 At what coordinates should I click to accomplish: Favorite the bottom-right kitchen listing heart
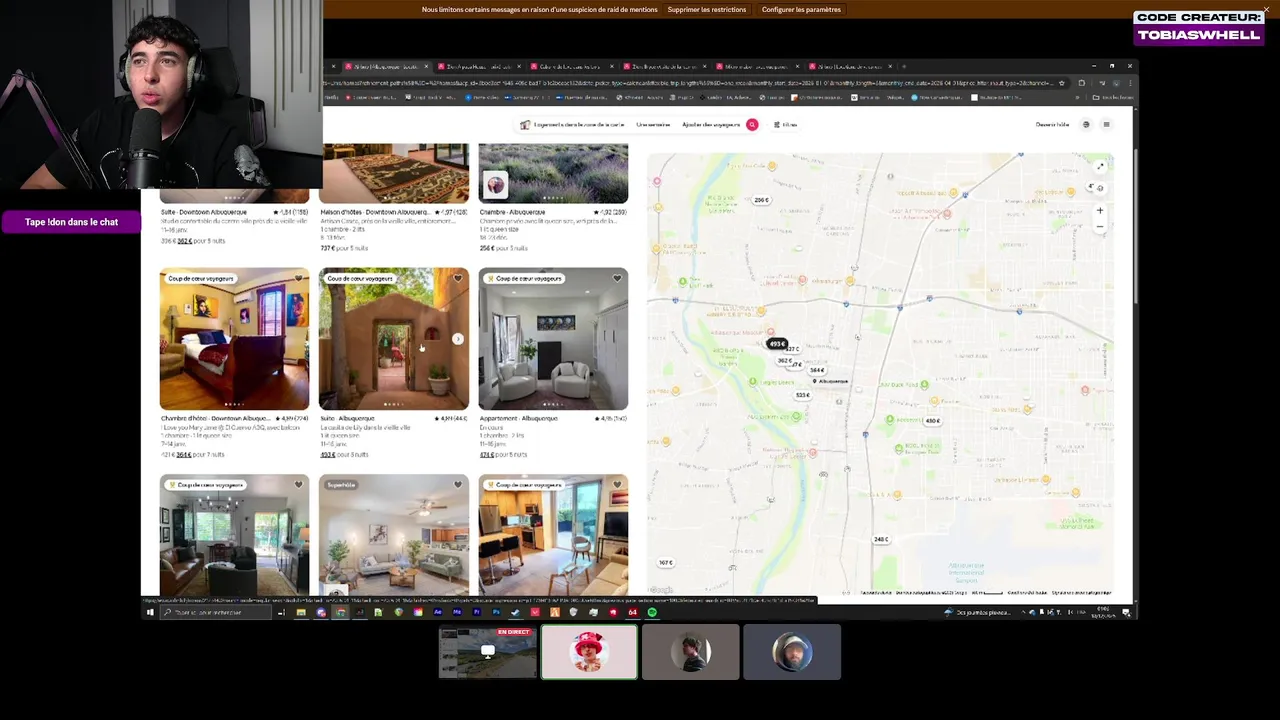[x=617, y=484]
